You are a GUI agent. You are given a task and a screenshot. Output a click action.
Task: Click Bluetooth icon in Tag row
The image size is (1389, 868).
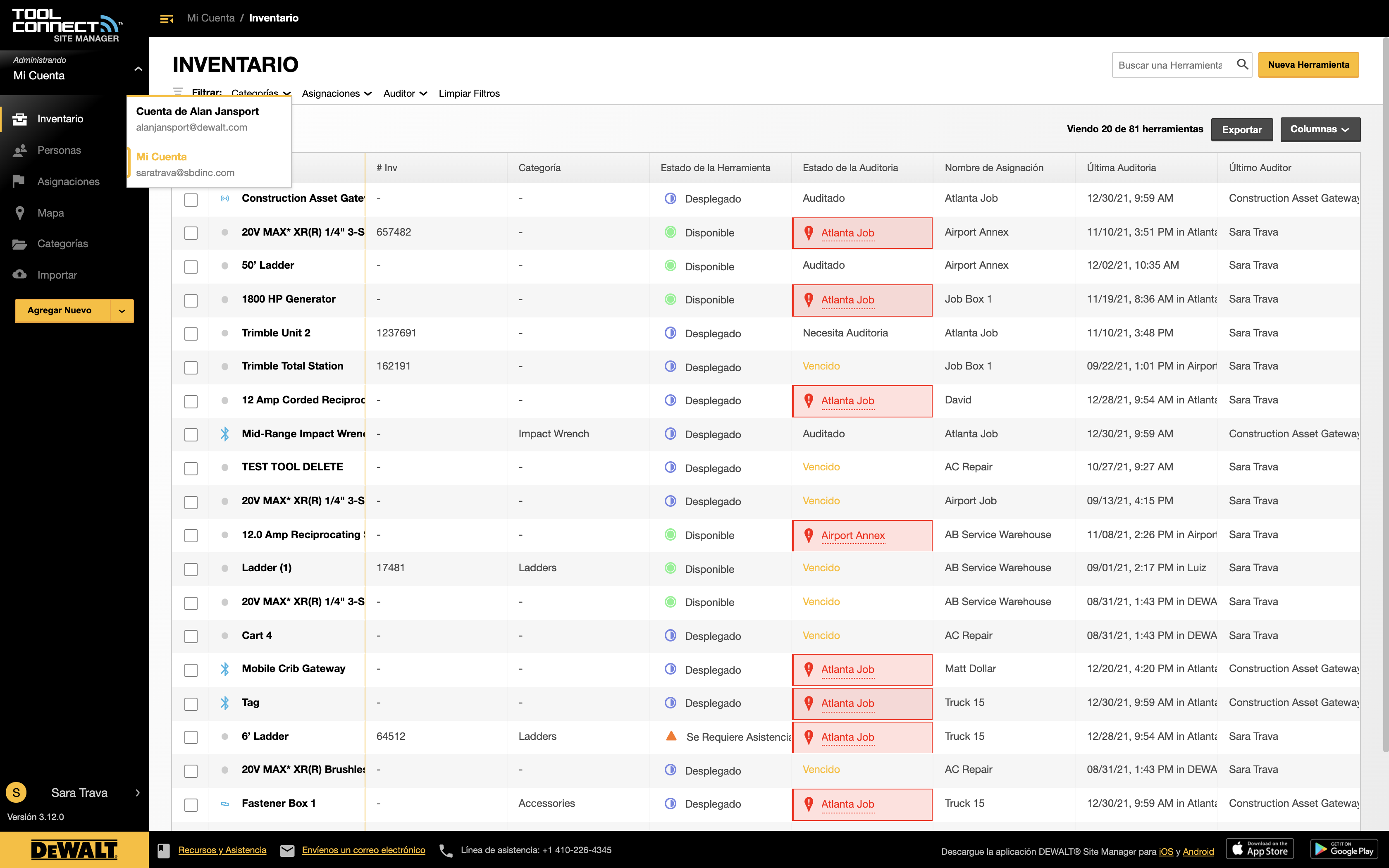point(225,703)
